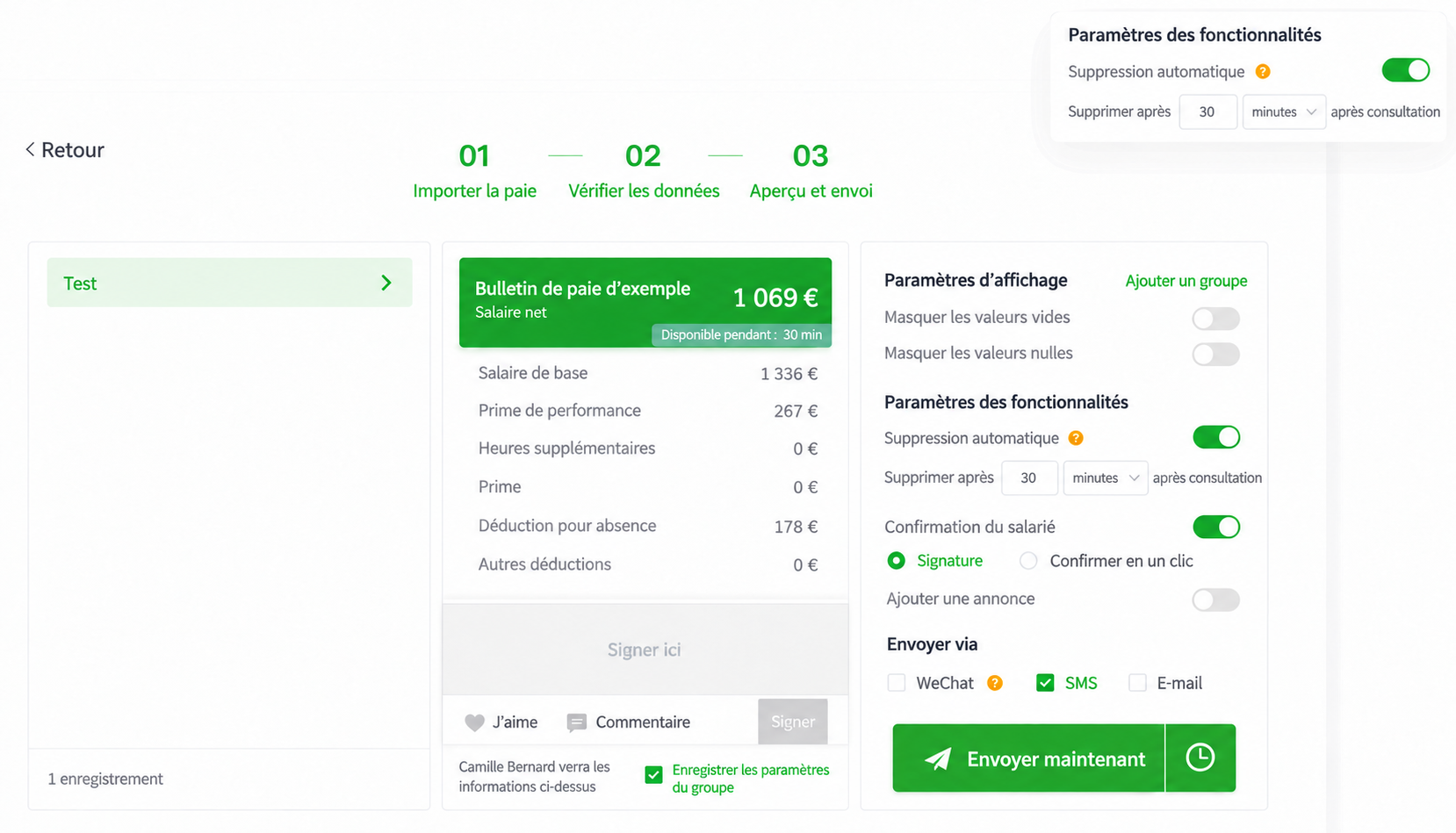Click Heures supplémentaires row label
The image size is (1456, 833).
click(x=566, y=449)
